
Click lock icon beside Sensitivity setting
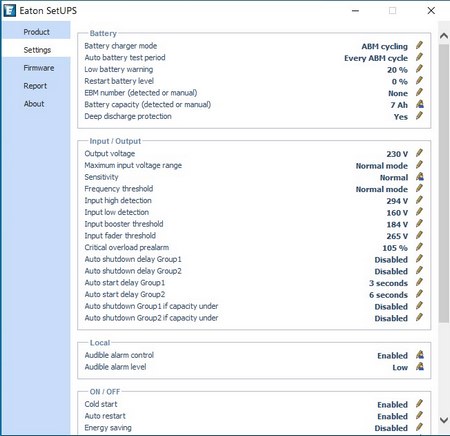point(420,177)
